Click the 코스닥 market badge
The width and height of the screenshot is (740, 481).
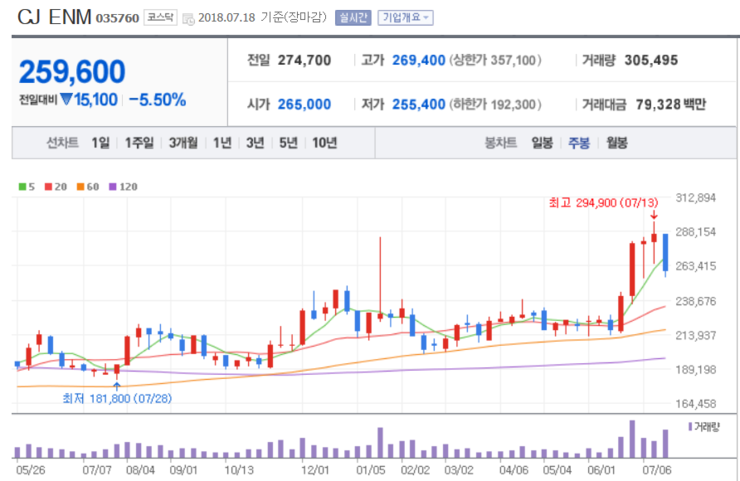click(160, 17)
